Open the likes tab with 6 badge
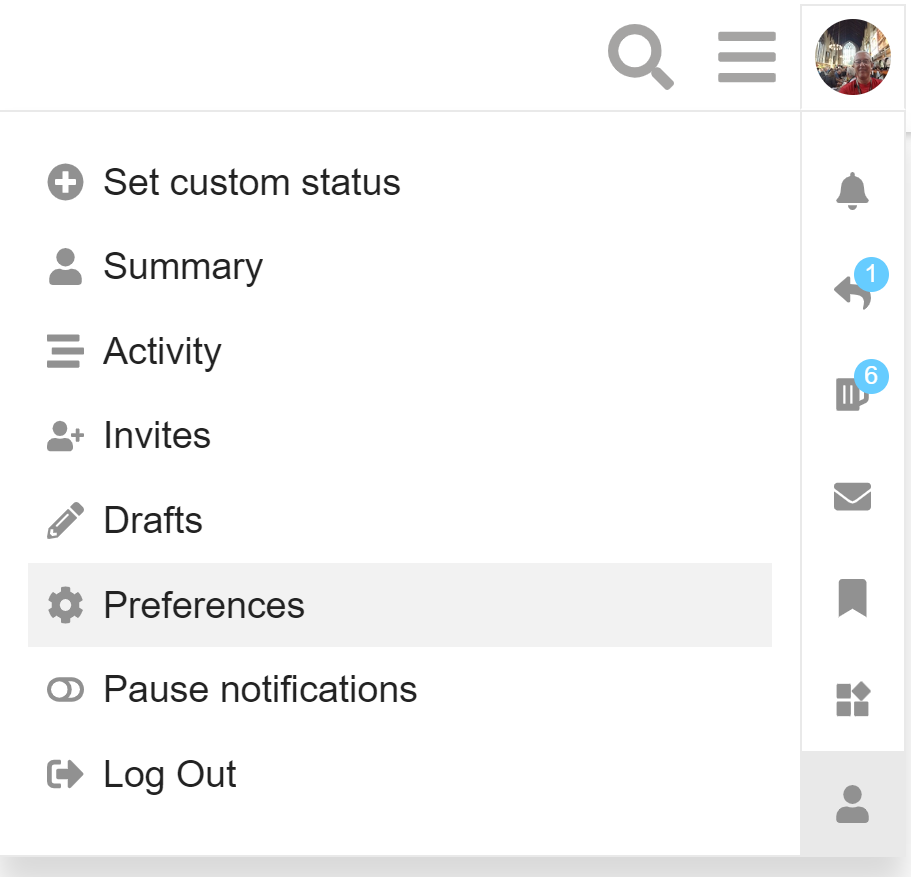911x877 pixels. tap(852, 394)
